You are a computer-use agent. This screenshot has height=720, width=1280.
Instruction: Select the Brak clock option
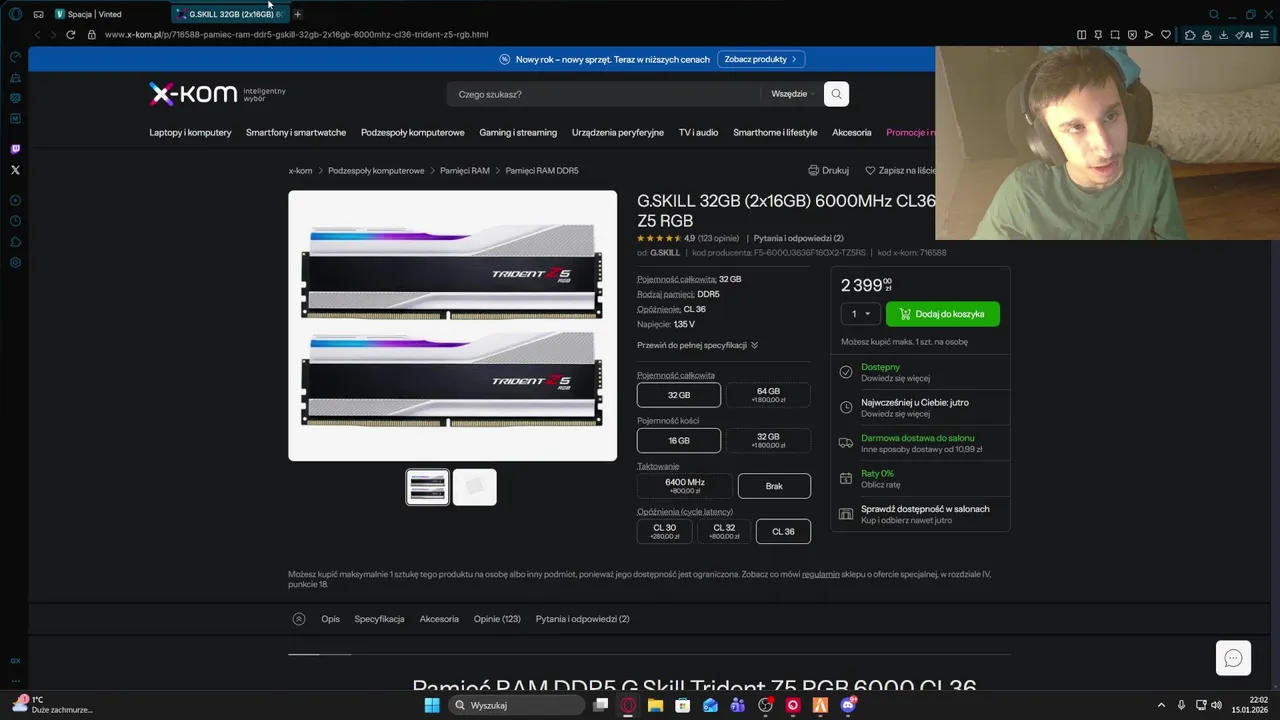(x=774, y=486)
